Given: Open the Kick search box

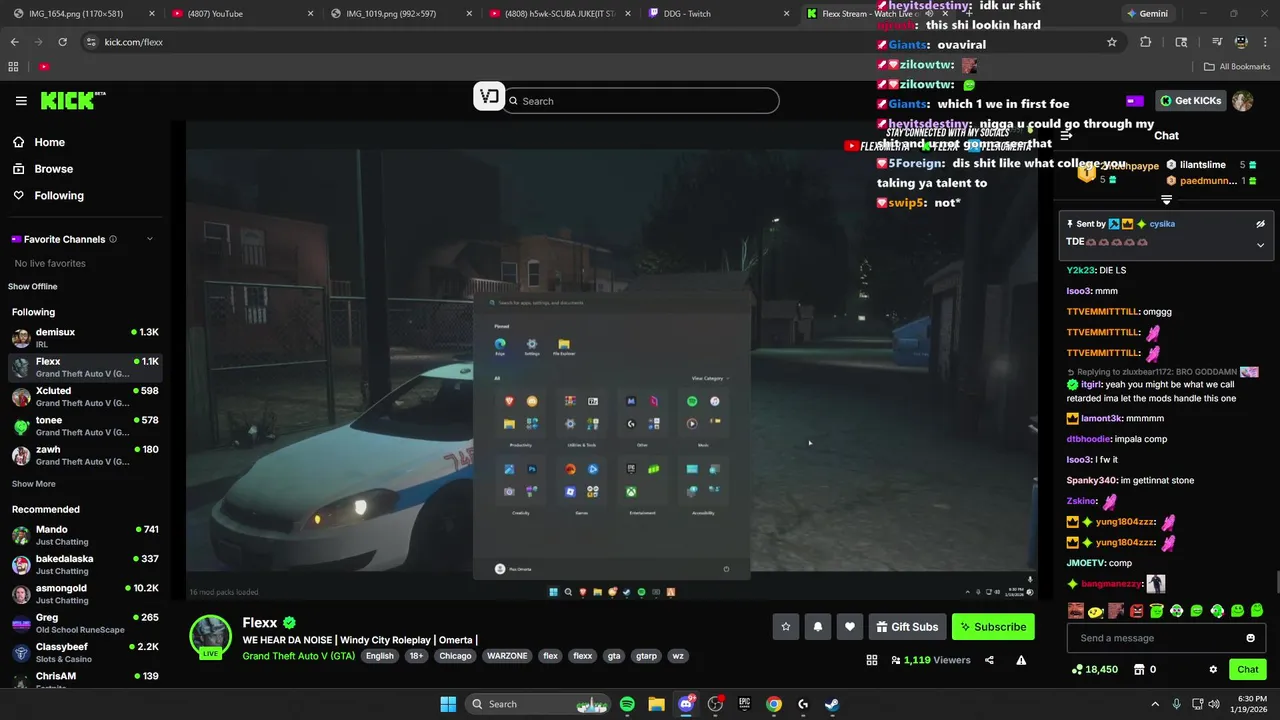Looking at the screenshot, I should click(641, 101).
